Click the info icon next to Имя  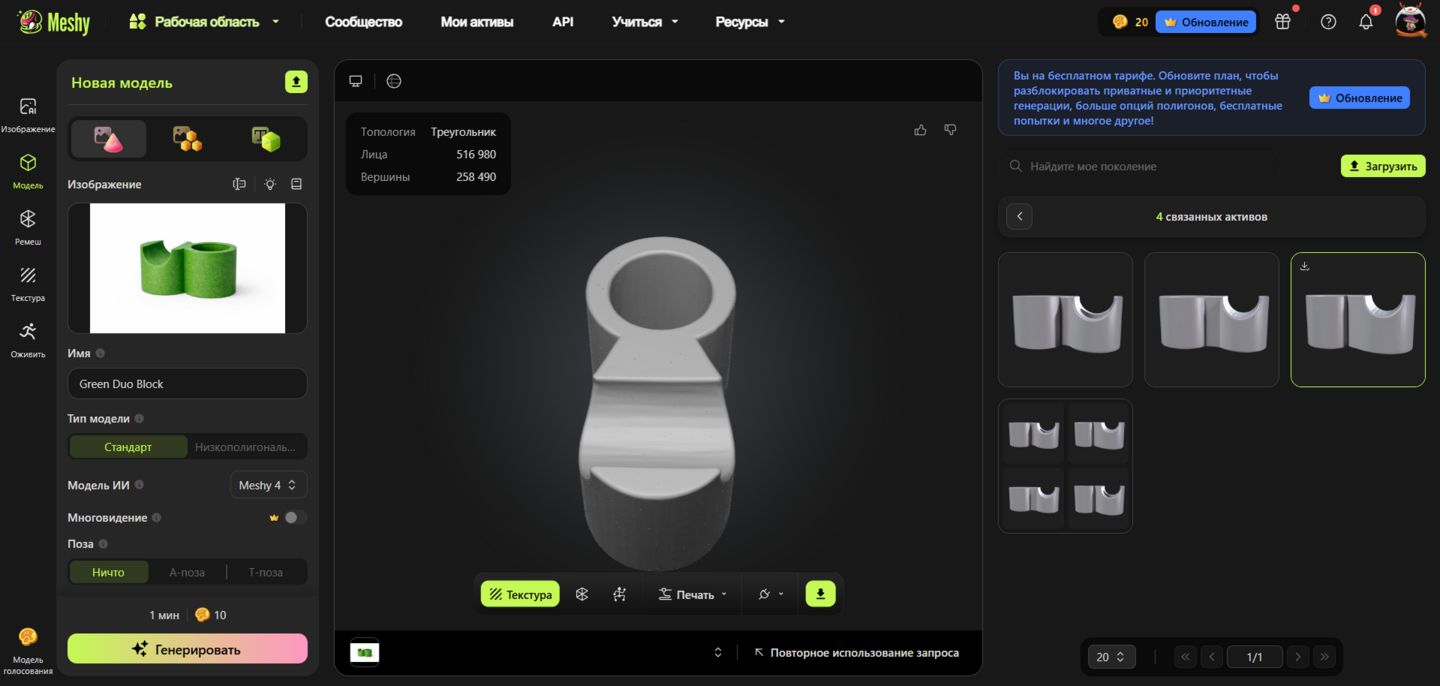point(100,353)
